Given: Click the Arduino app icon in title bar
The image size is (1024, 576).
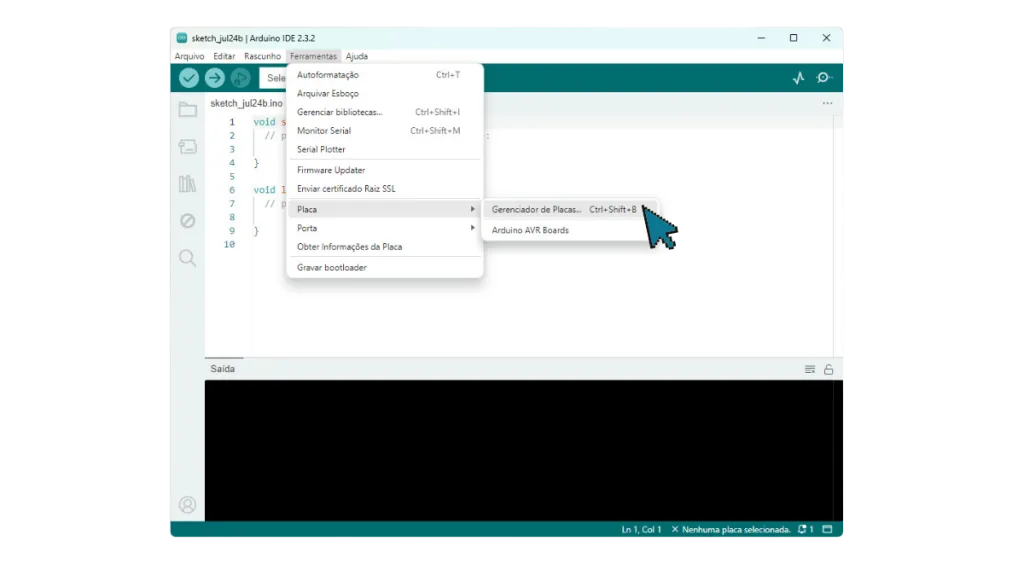Looking at the screenshot, I should tap(182, 38).
